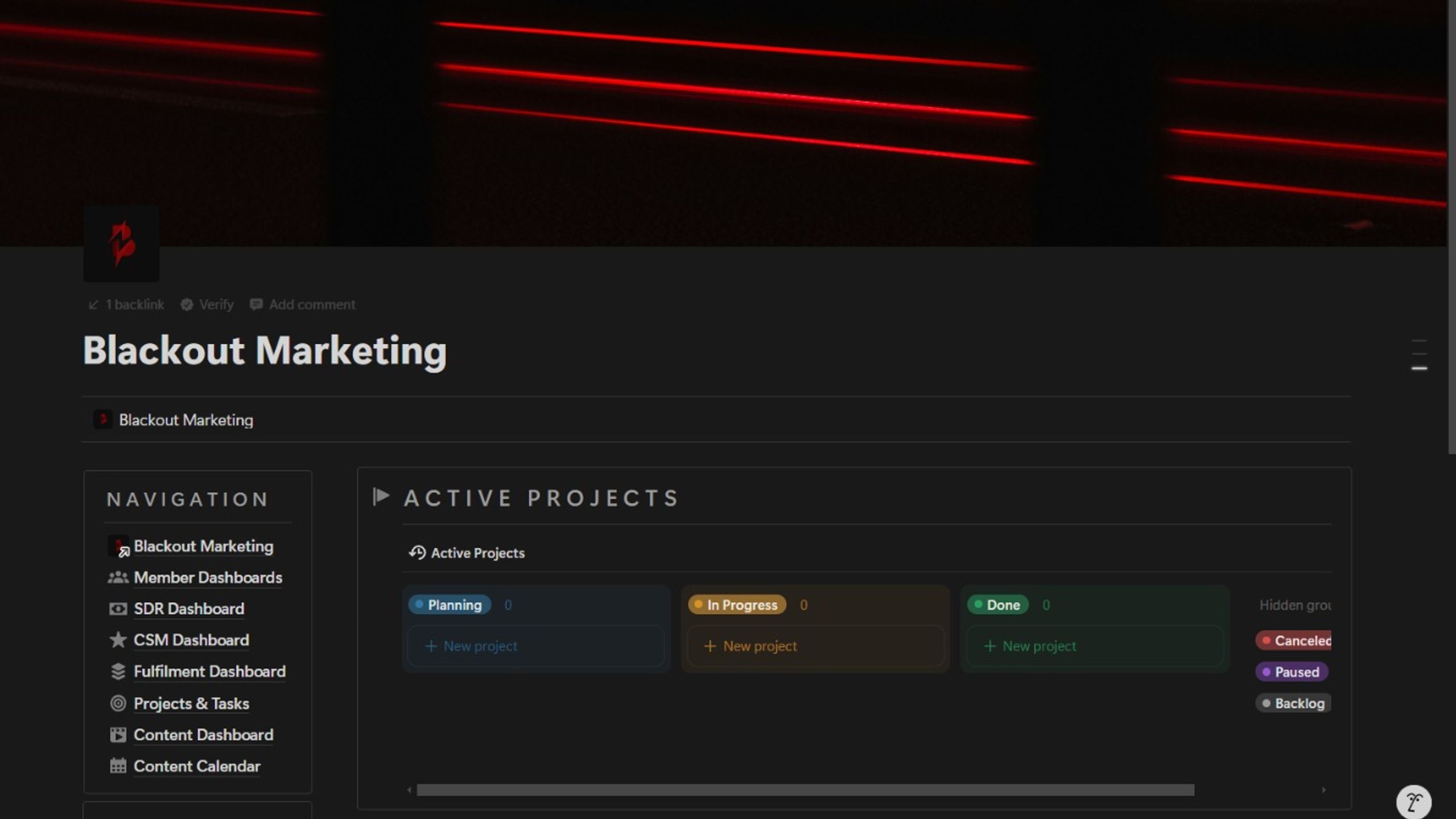This screenshot has height=819, width=1456.
Task: Go to Content Calendar
Action: (197, 766)
